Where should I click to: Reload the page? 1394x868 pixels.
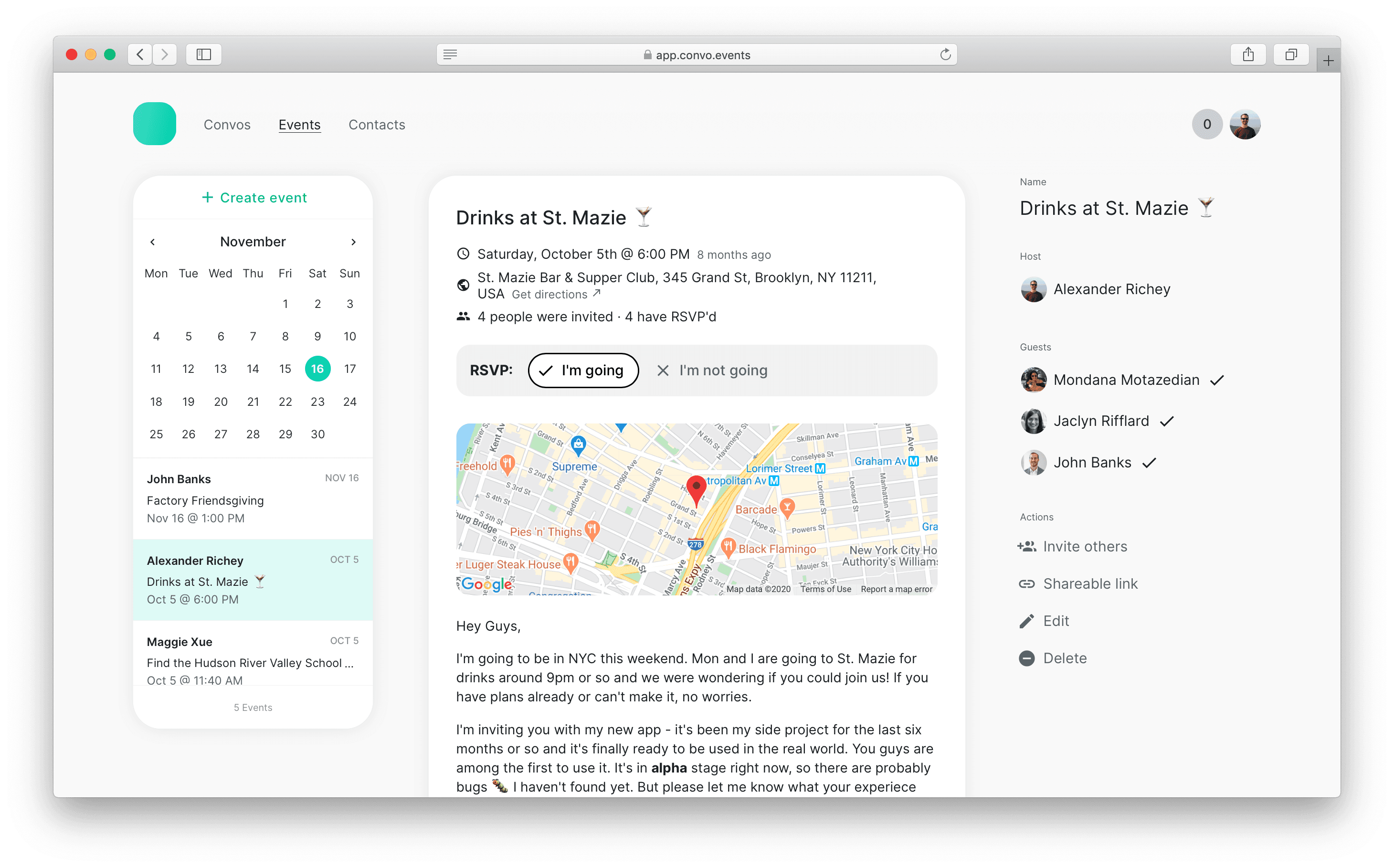click(x=945, y=54)
